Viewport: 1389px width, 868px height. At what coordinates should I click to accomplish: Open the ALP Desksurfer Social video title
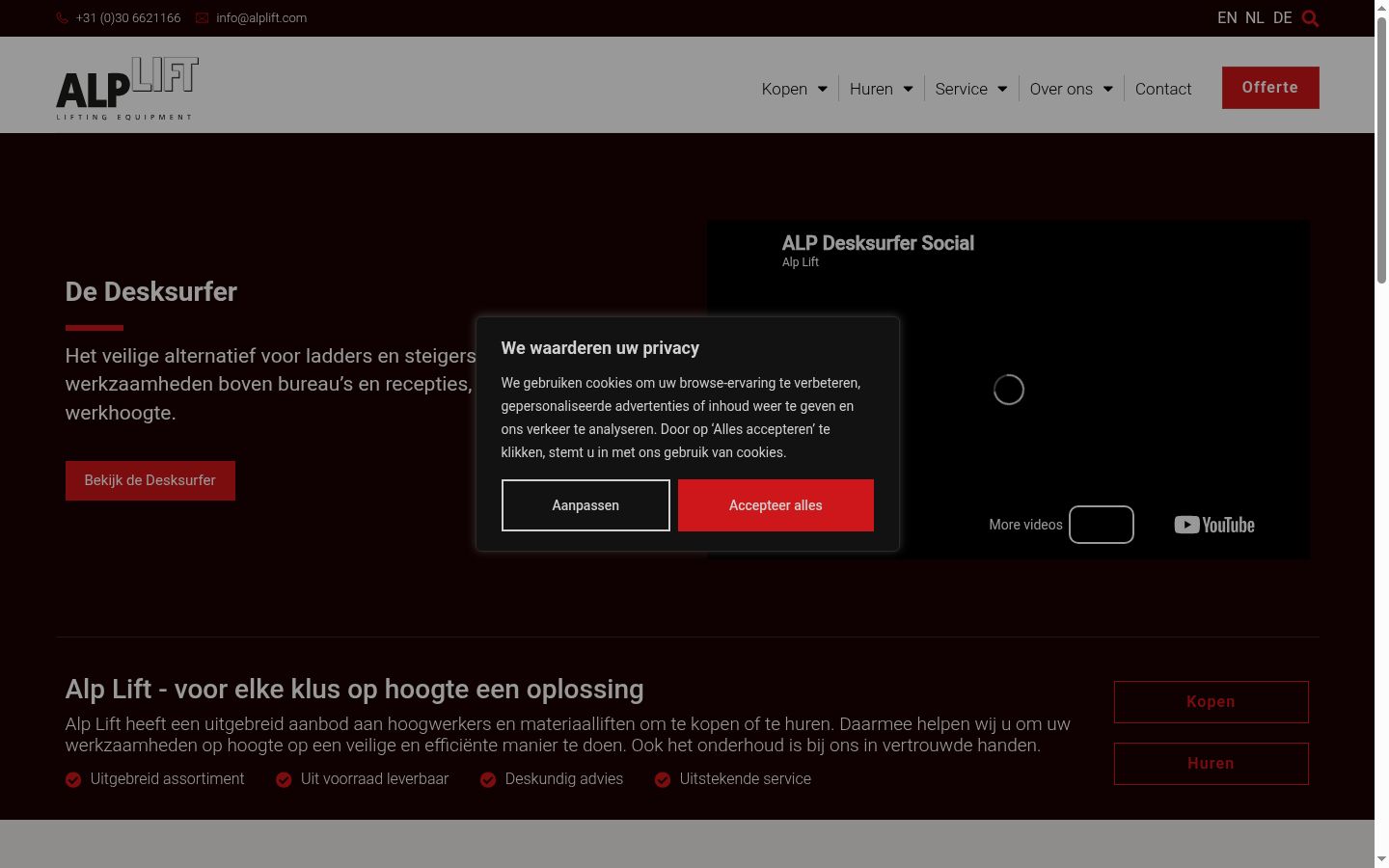pyautogui.click(x=878, y=243)
